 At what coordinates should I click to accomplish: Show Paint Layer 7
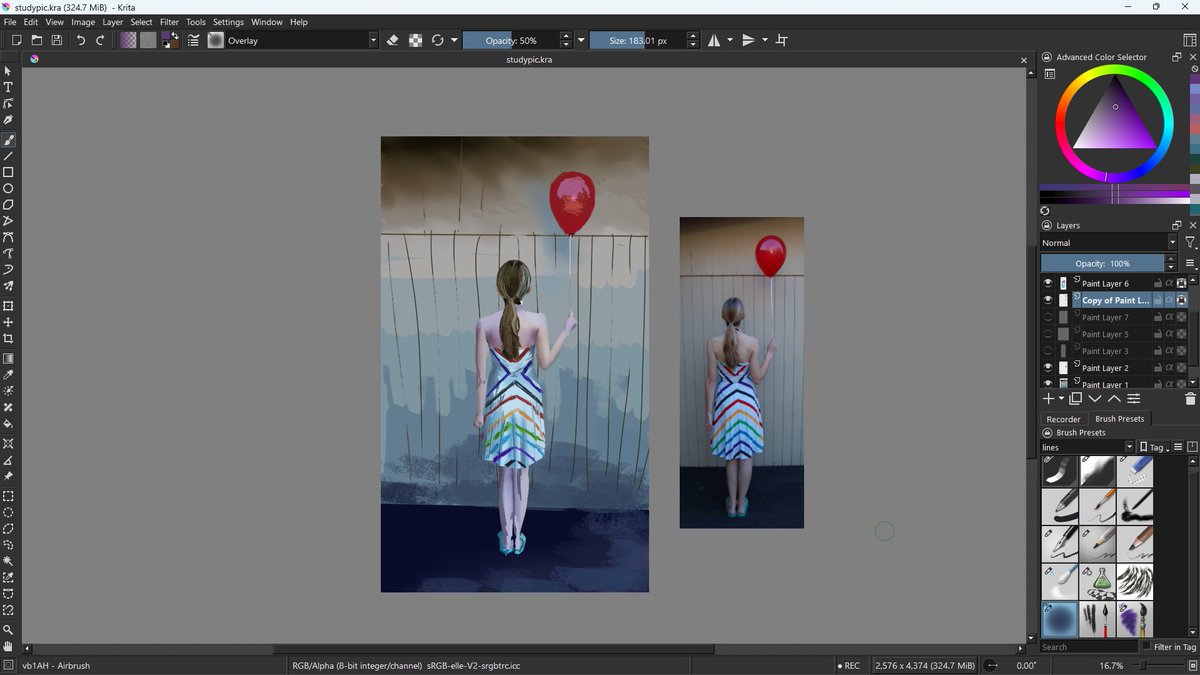coord(1048,317)
